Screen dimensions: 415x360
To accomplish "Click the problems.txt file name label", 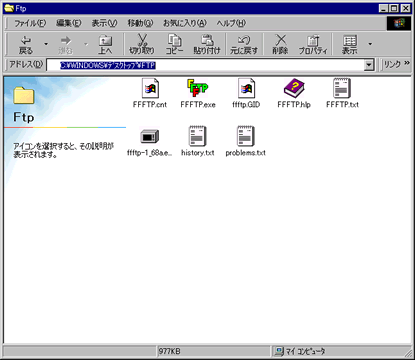I will pos(246,153).
